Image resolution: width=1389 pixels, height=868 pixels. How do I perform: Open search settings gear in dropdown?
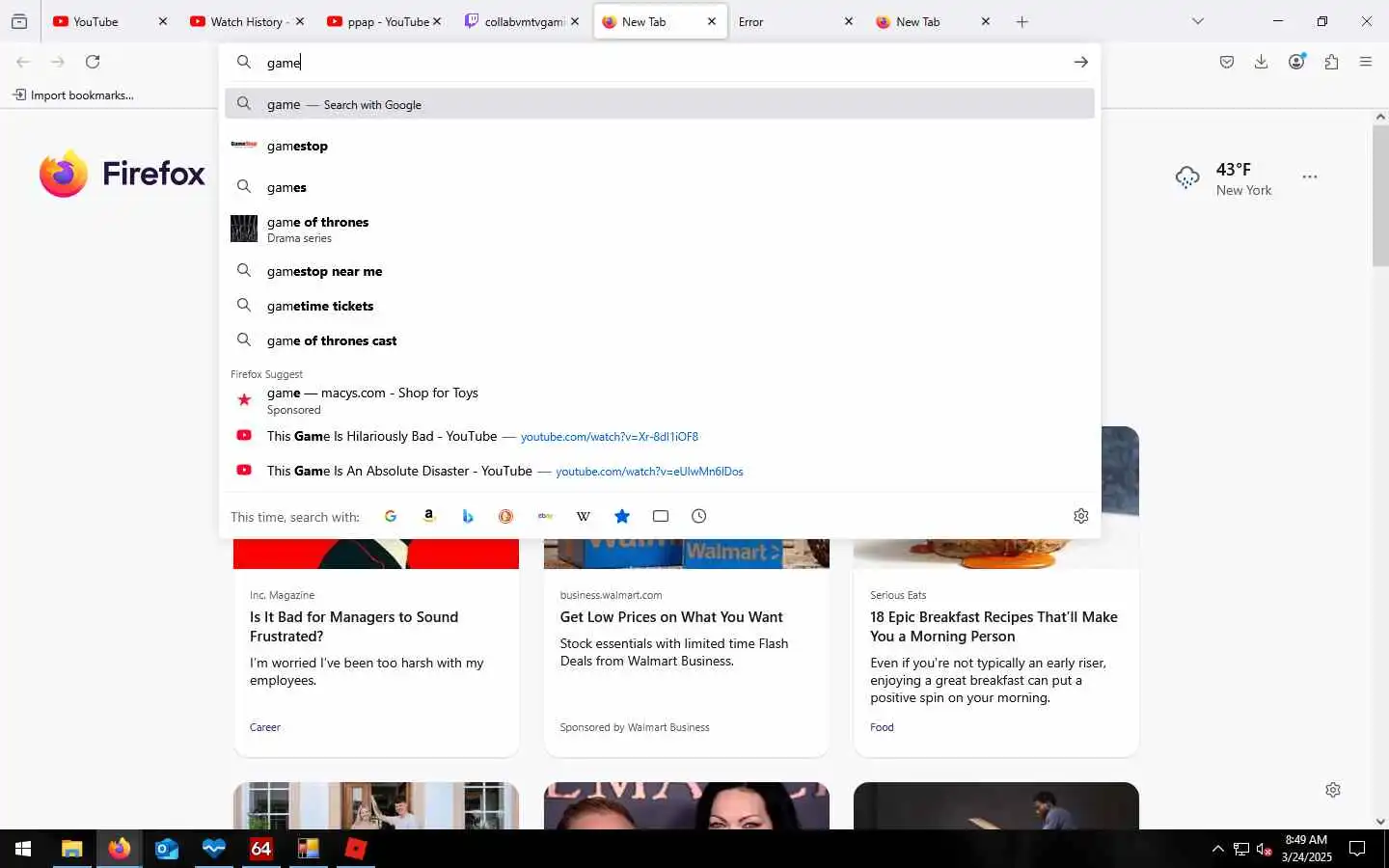coord(1081,516)
